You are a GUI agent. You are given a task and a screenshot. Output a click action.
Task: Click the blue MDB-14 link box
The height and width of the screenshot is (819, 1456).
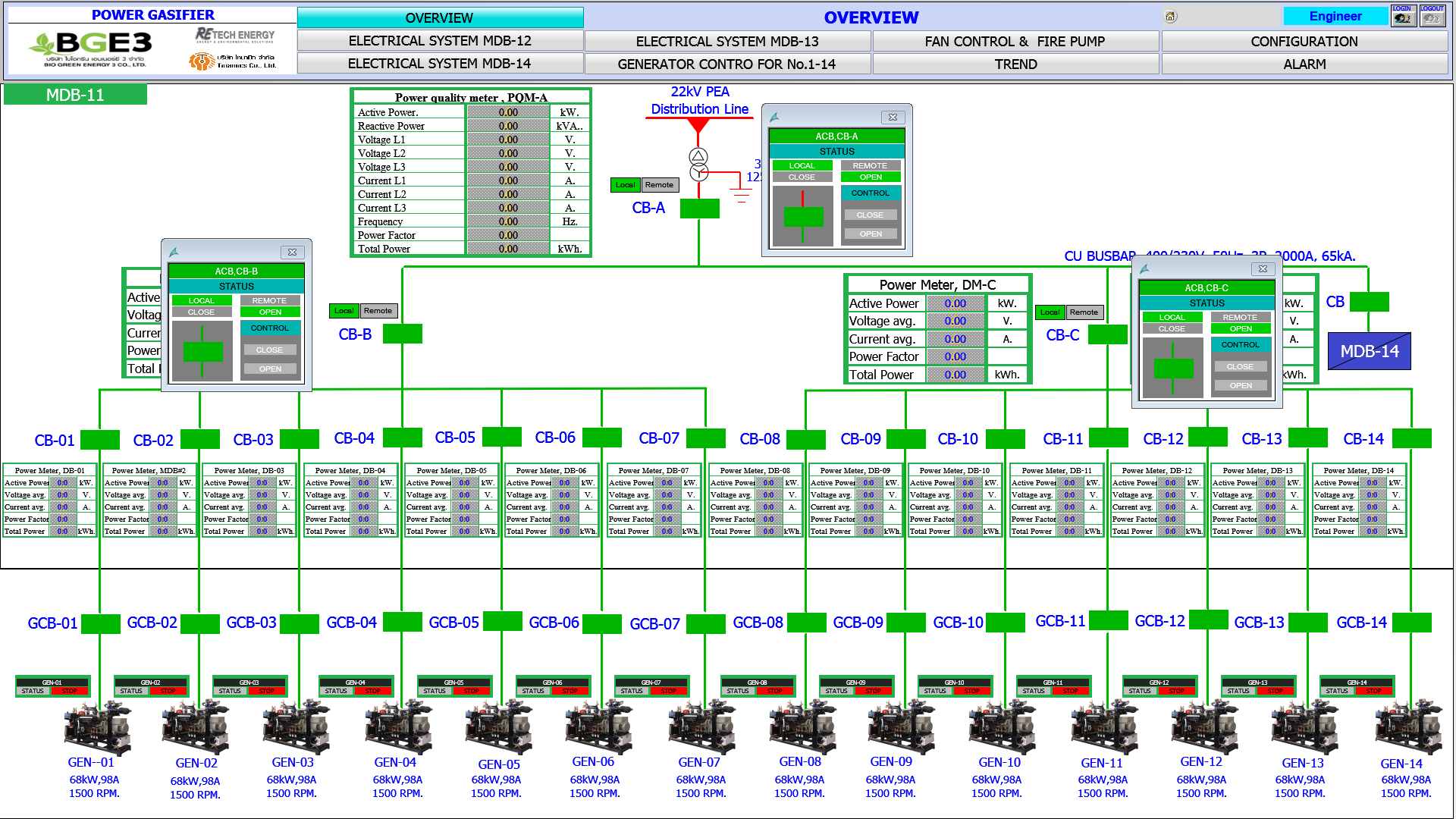tap(1369, 351)
